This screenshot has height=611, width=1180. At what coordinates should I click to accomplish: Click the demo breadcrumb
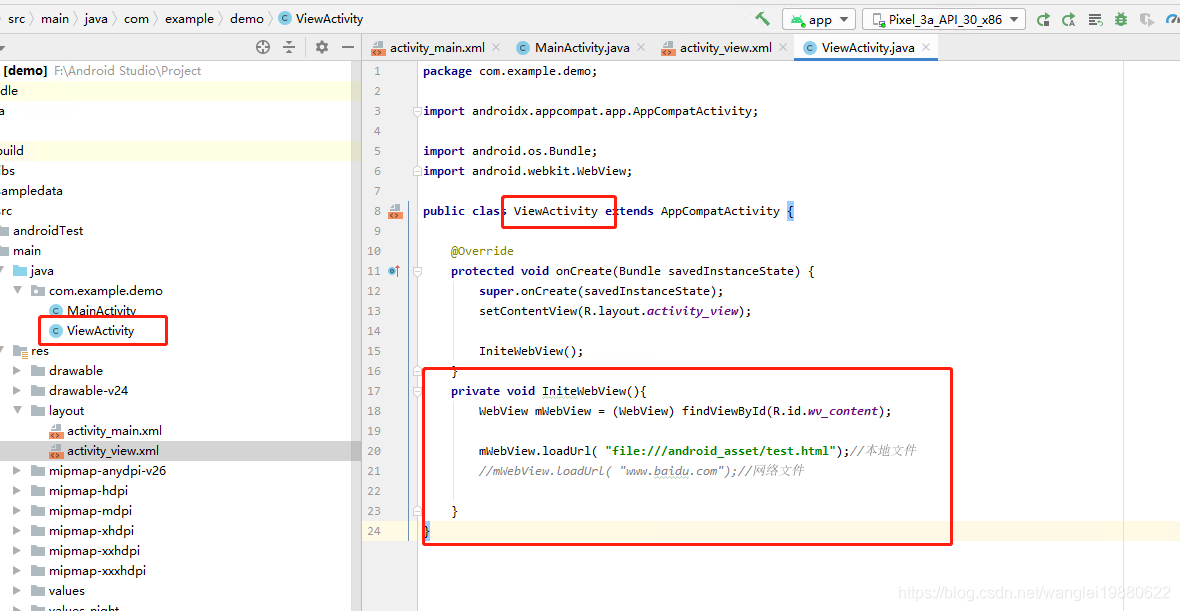pos(247,19)
